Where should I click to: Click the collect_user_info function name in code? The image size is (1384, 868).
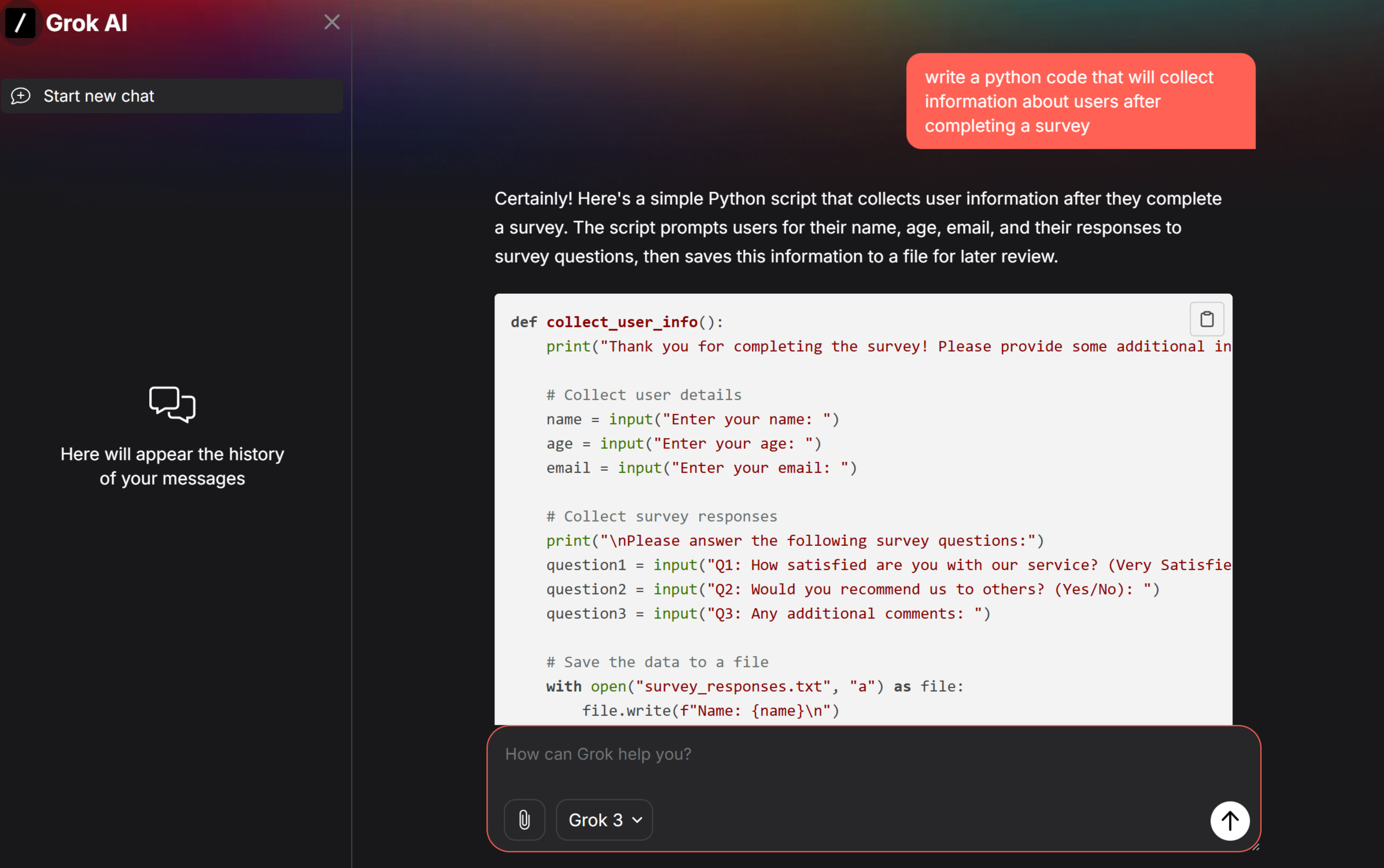click(x=622, y=322)
